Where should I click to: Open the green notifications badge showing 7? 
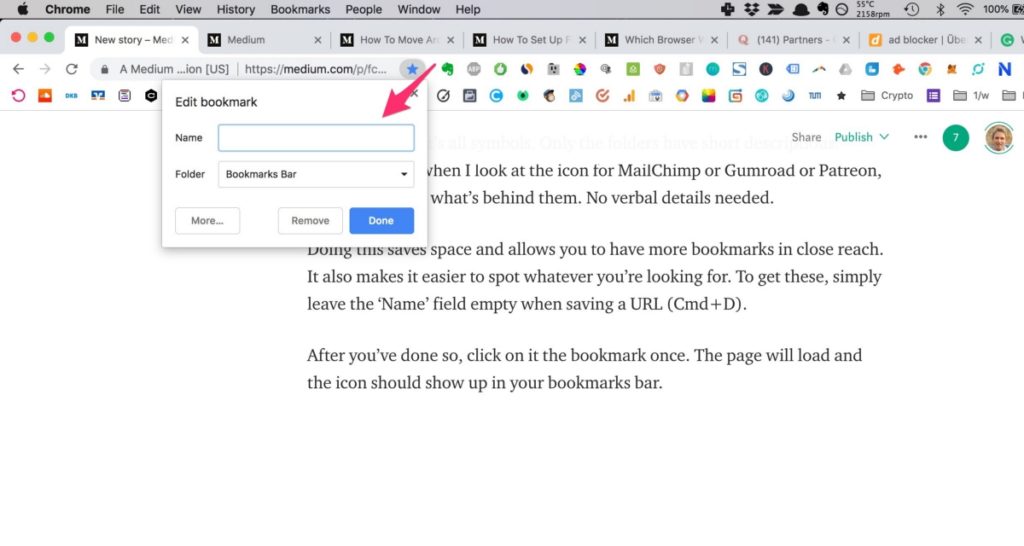955,137
